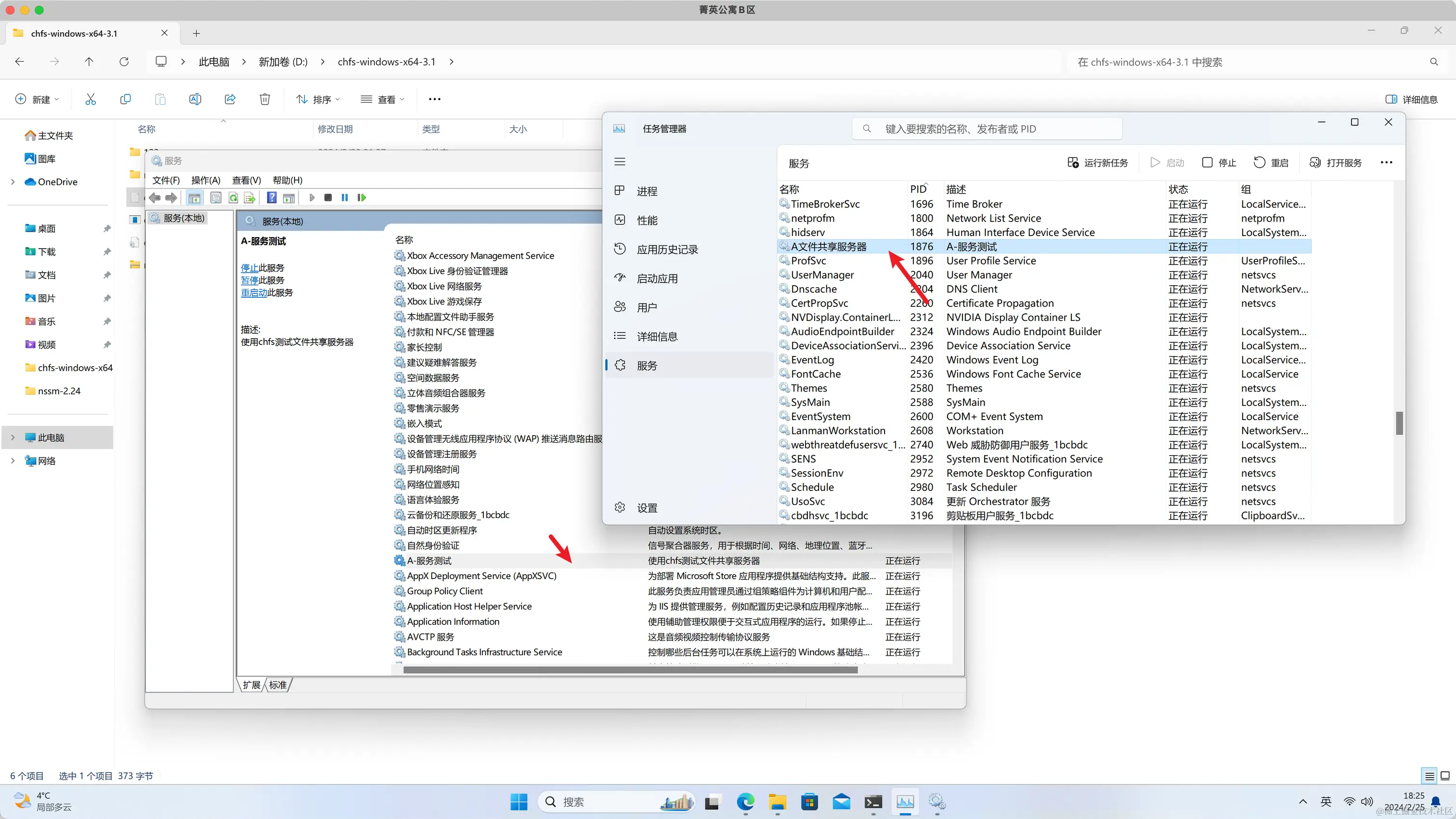Screen dimensions: 1456x819
Task: Click the Run new task button
Action: click(x=1098, y=163)
